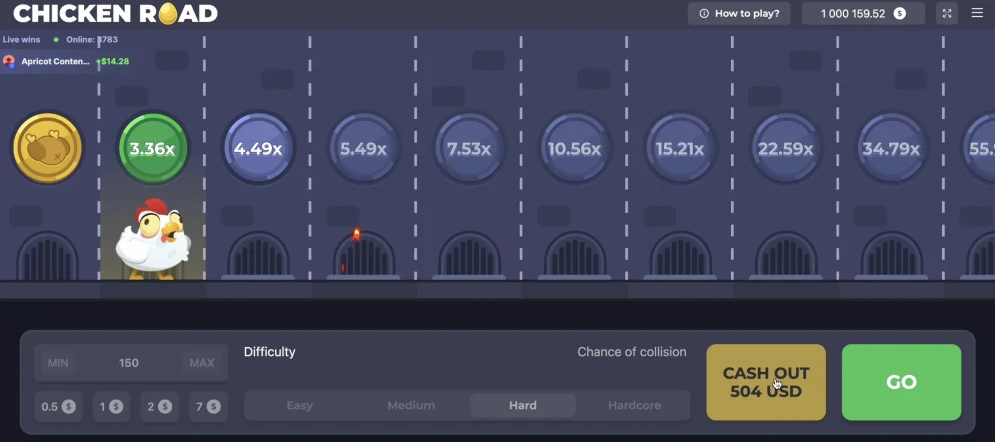Click the flaming sewer grate
995x442 pixels.
point(364,254)
